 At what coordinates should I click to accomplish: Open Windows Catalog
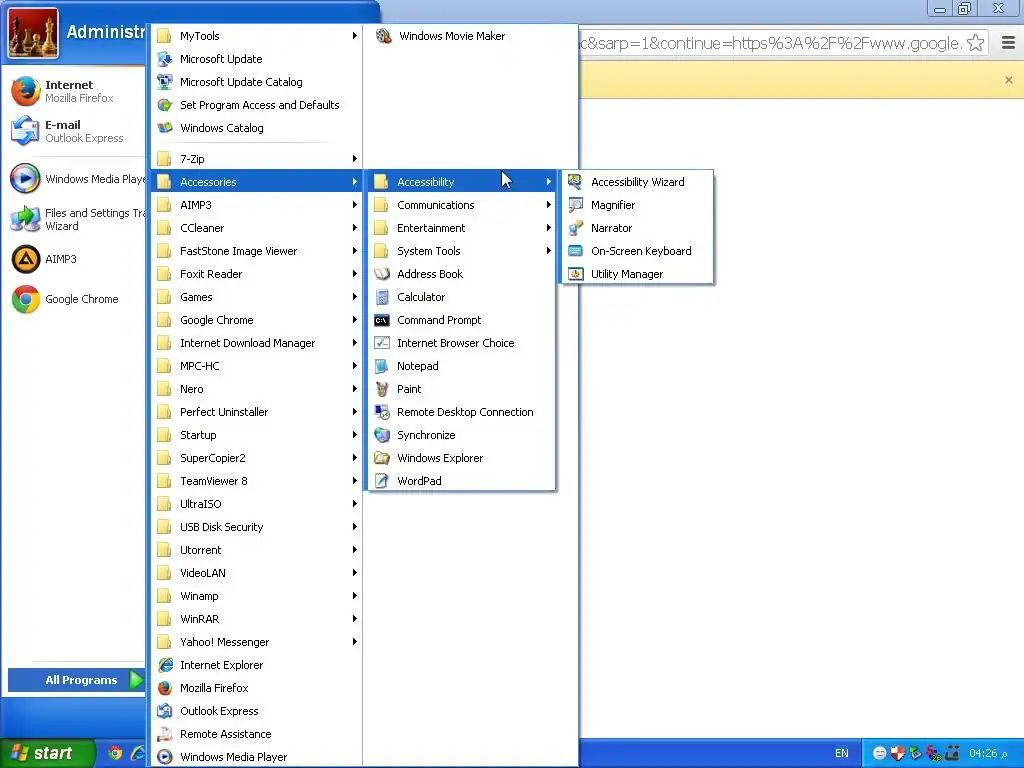point(257,128)
